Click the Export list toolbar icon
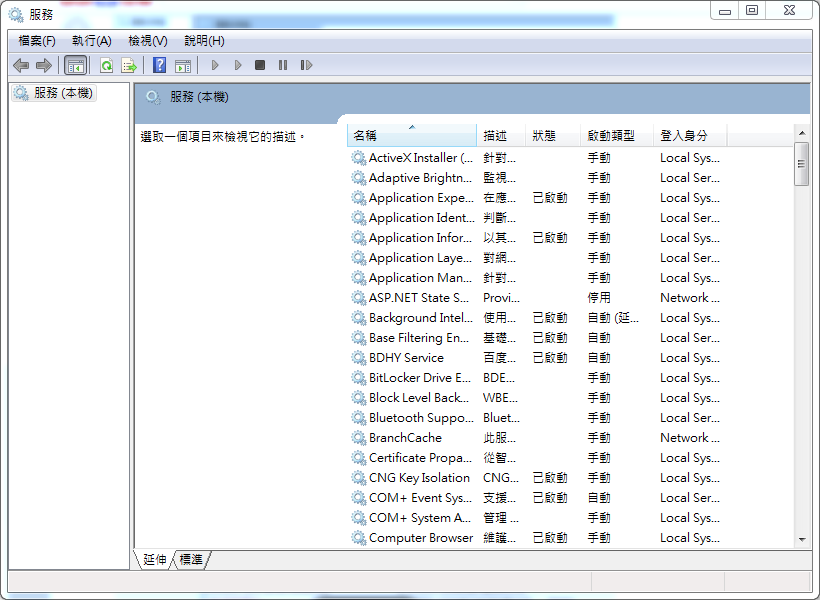 [129, 65]
